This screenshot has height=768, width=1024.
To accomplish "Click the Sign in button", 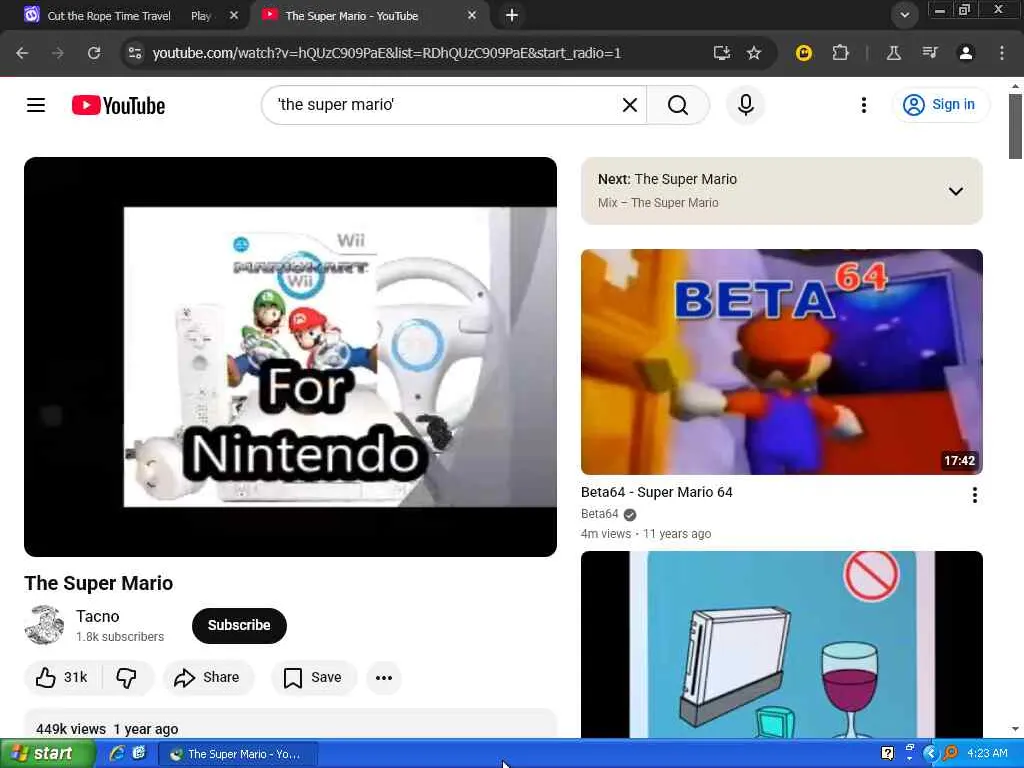I will (x=940, y=104).
